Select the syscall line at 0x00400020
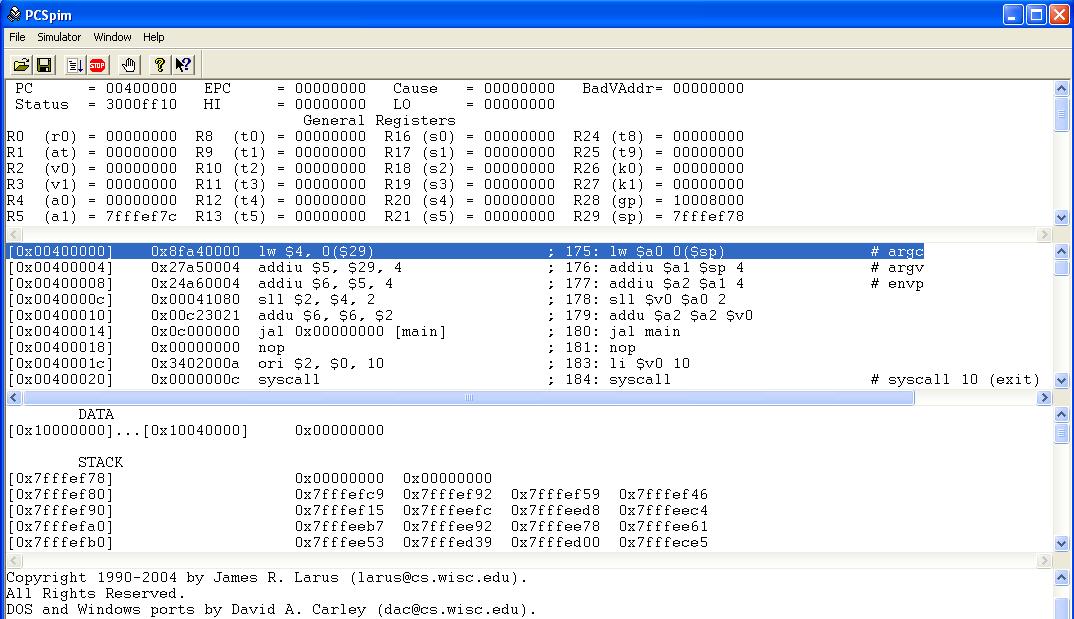 point(523,379)
